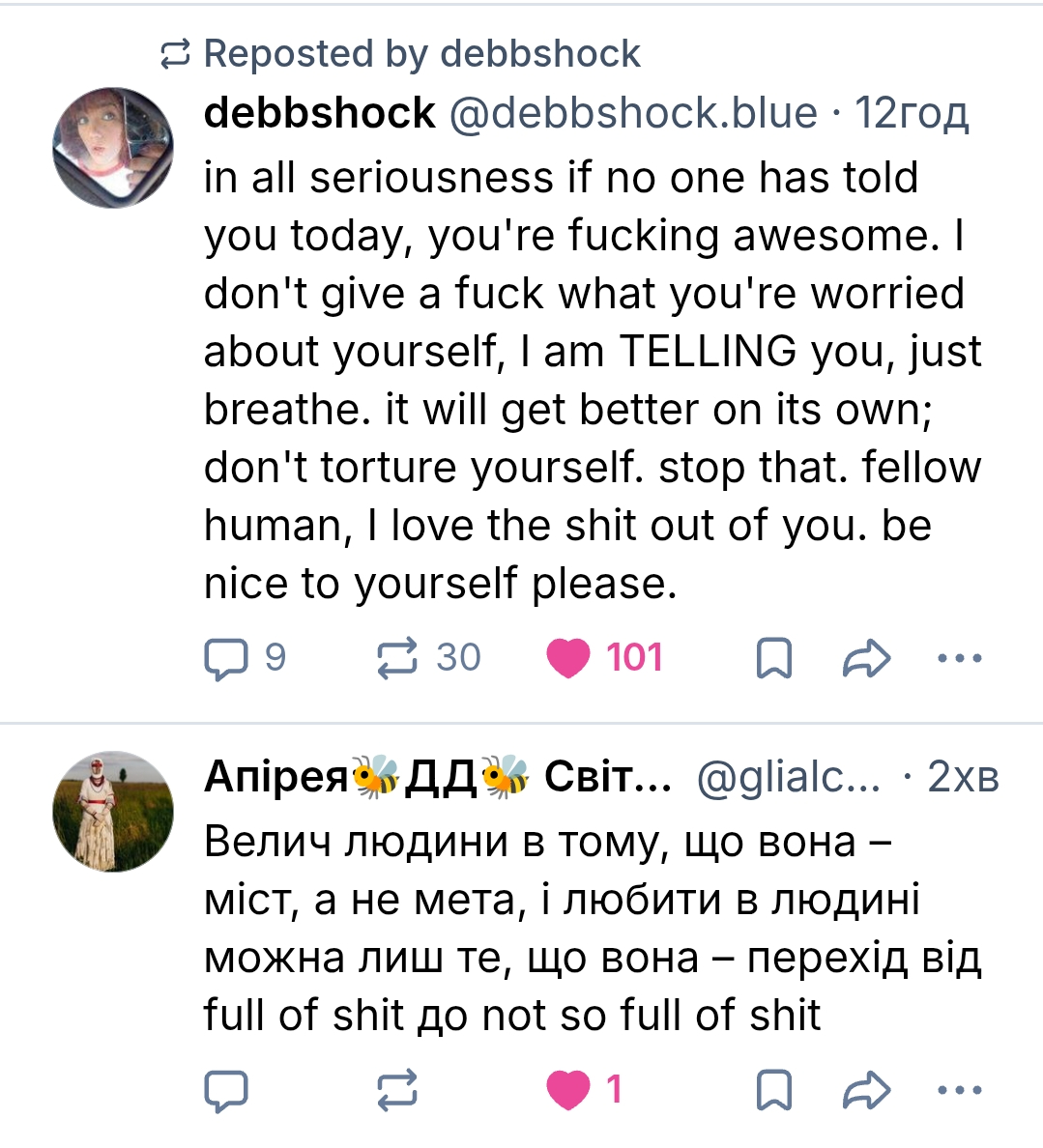The image size is (1043, 1148).
Task: Share Апірея's post
Action: [x=865, y=1090]
